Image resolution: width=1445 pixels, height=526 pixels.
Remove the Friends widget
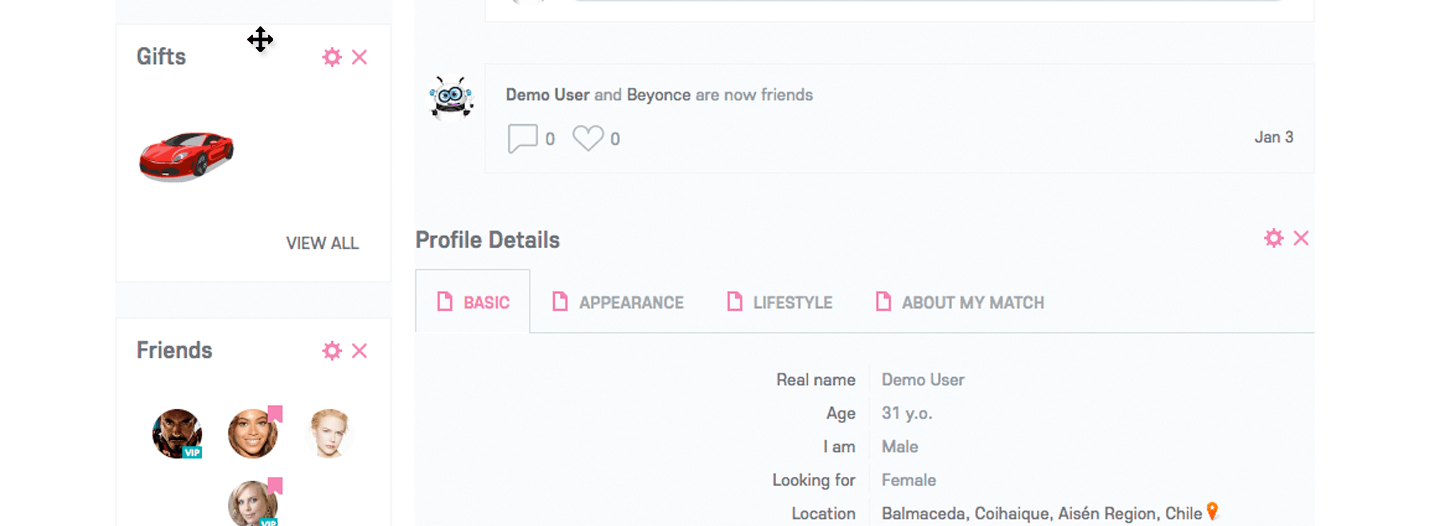click(360, 350)
